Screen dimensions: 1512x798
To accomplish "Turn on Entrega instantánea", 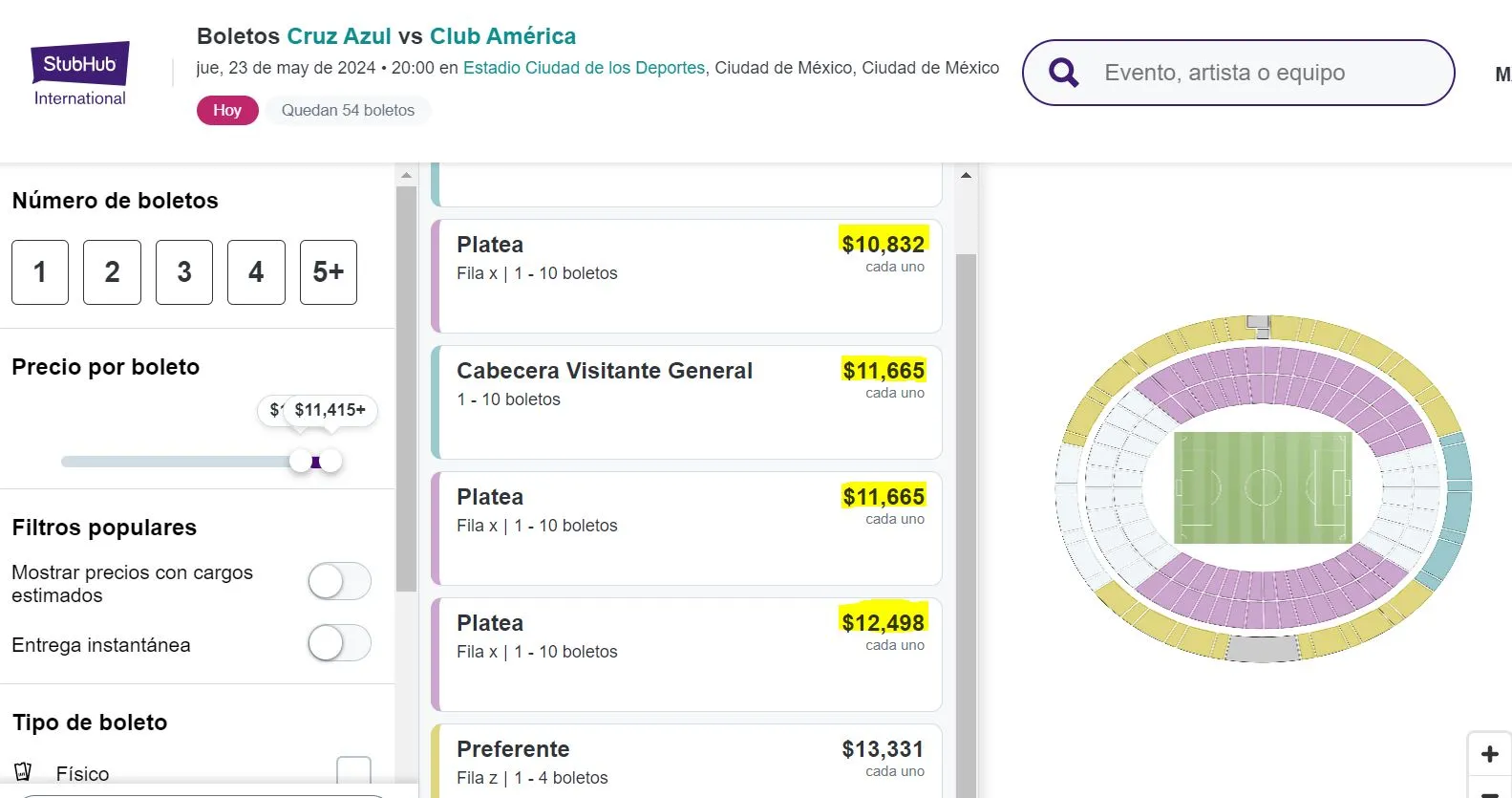I will click(339, 643).
